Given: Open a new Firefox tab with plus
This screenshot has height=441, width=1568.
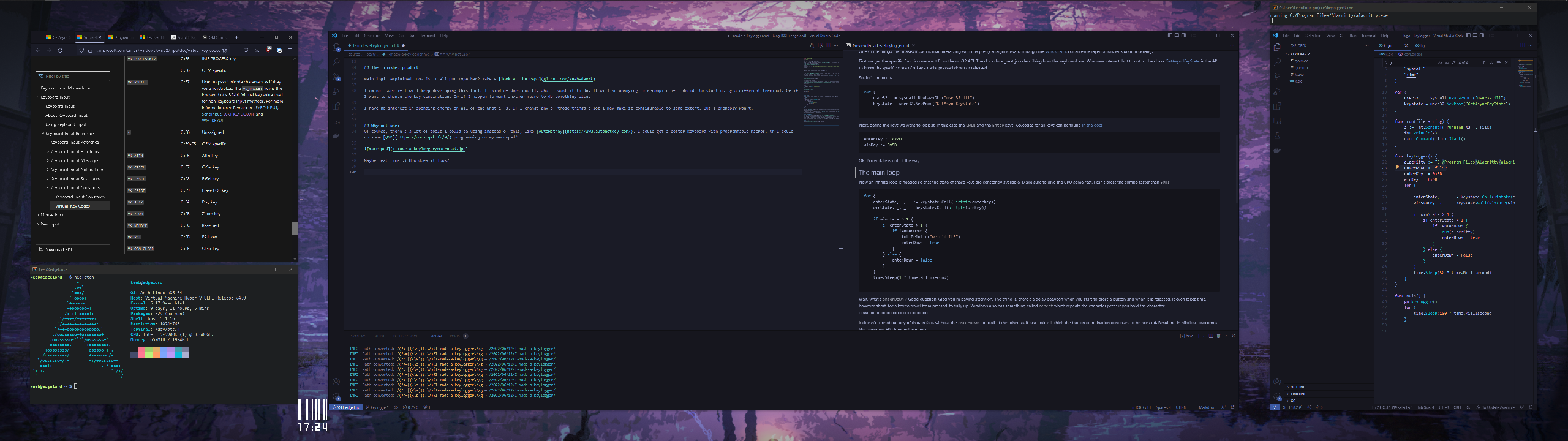Looking at the screenshot, I should click(x=236, y=37).
